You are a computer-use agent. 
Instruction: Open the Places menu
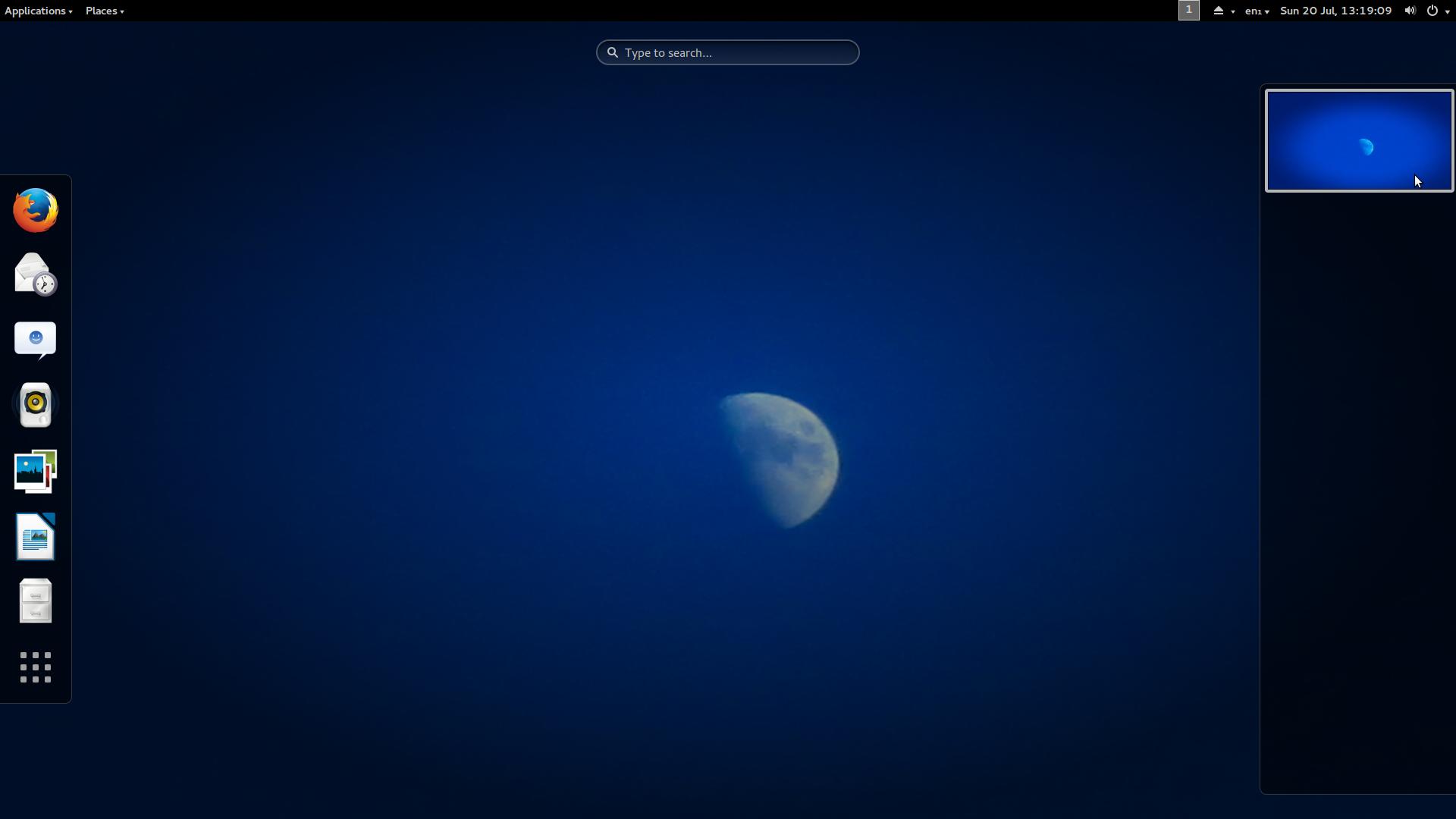(x=105, y=11)
